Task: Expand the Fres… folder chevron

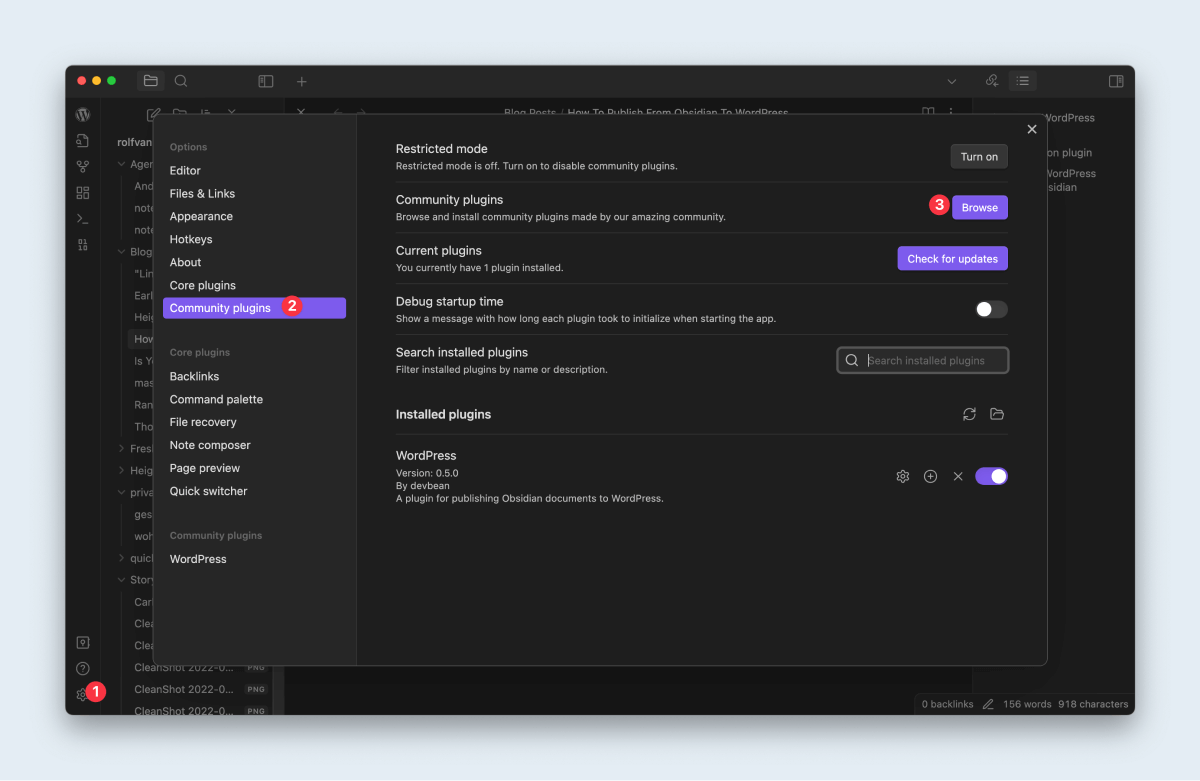Action: (x=122, y=449)
